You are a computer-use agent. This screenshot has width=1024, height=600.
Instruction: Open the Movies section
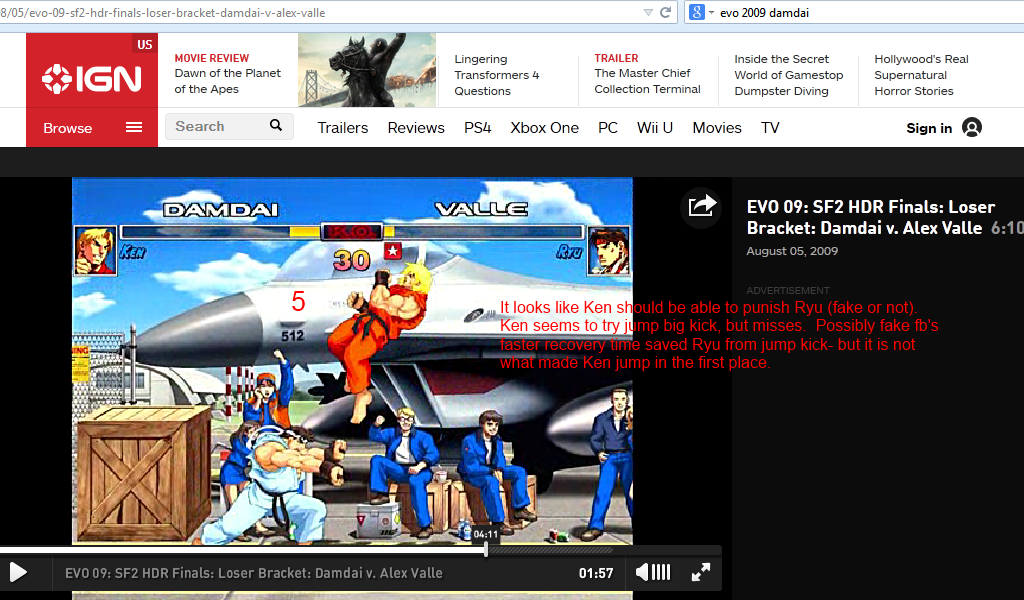[x=717, y=128]
